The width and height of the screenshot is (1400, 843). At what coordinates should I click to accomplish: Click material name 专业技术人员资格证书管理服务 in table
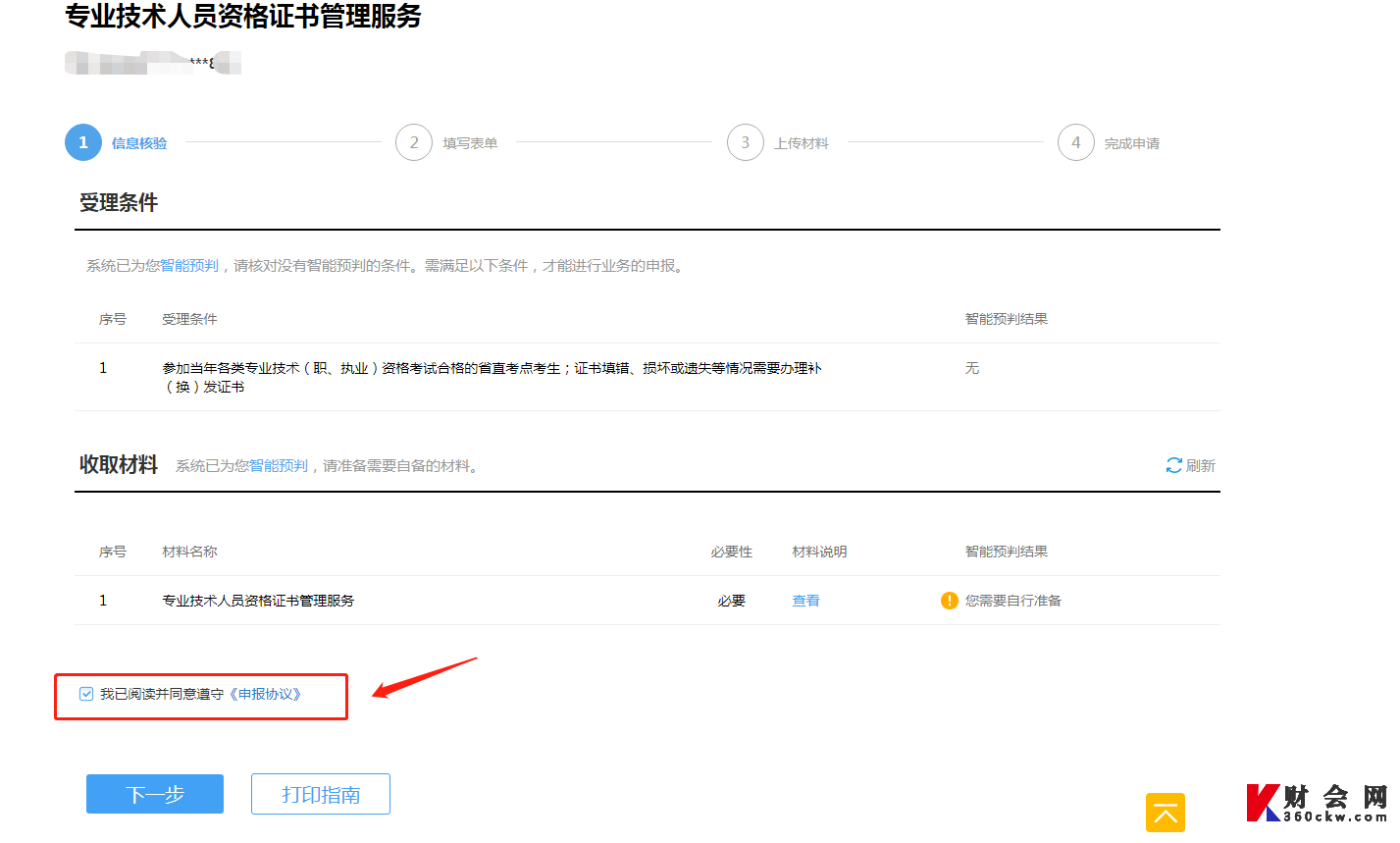pos(258,601)
